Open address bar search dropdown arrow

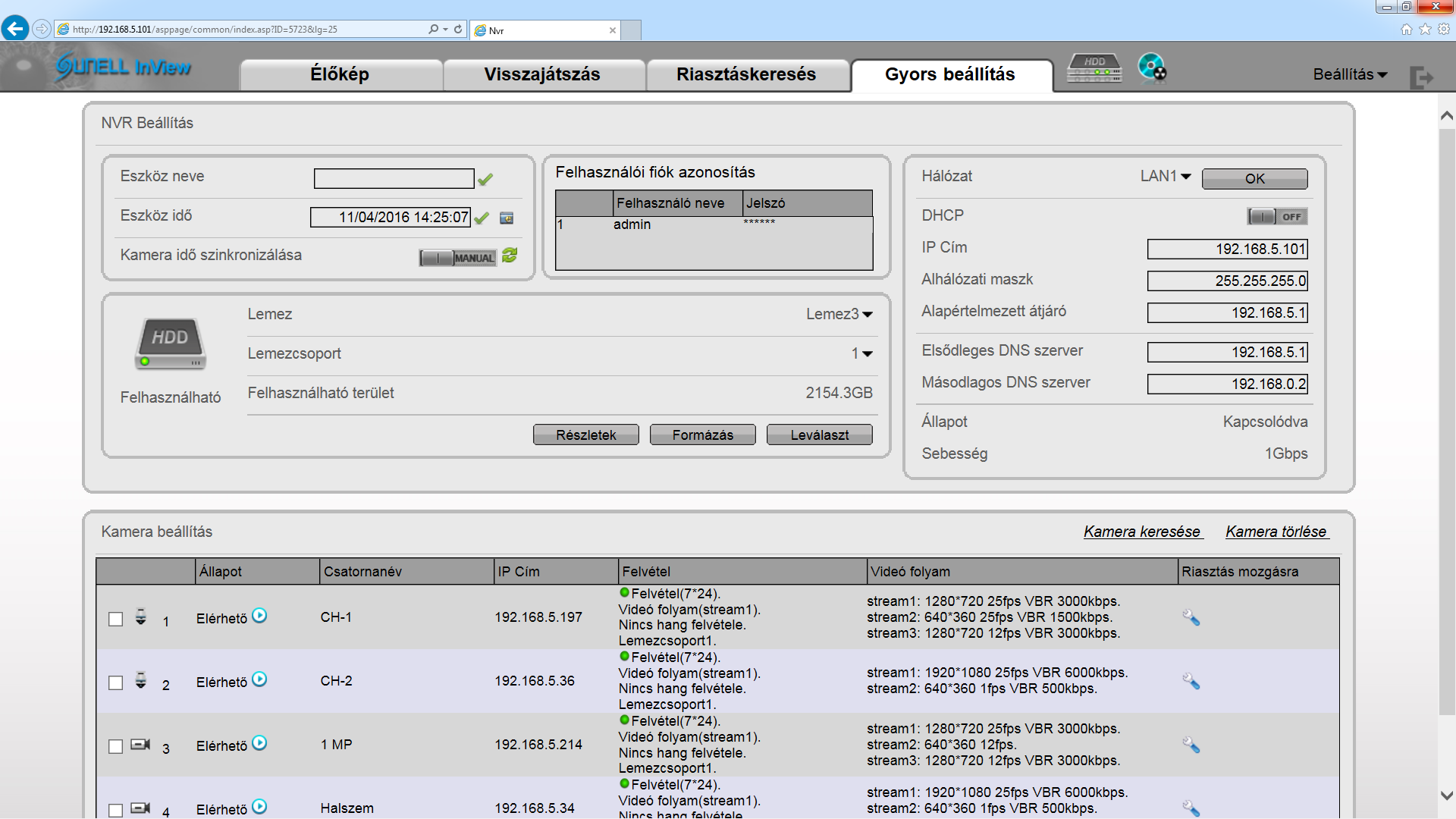[445, 30]
